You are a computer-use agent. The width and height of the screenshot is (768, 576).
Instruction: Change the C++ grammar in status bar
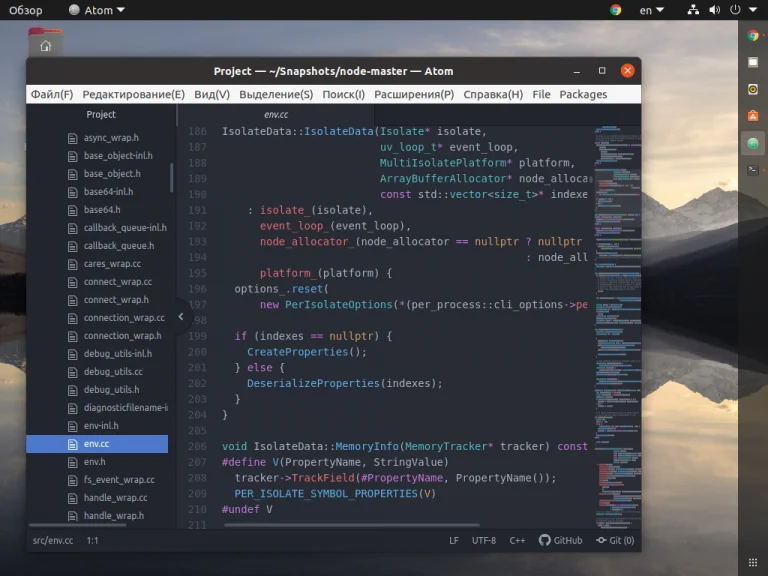tap(517, 540)
